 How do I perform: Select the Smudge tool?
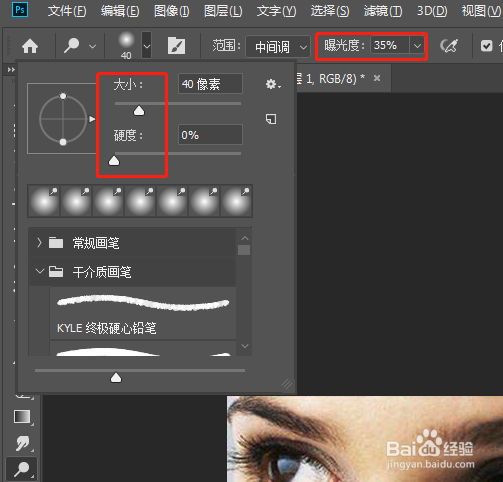click(x=22, y=443)
